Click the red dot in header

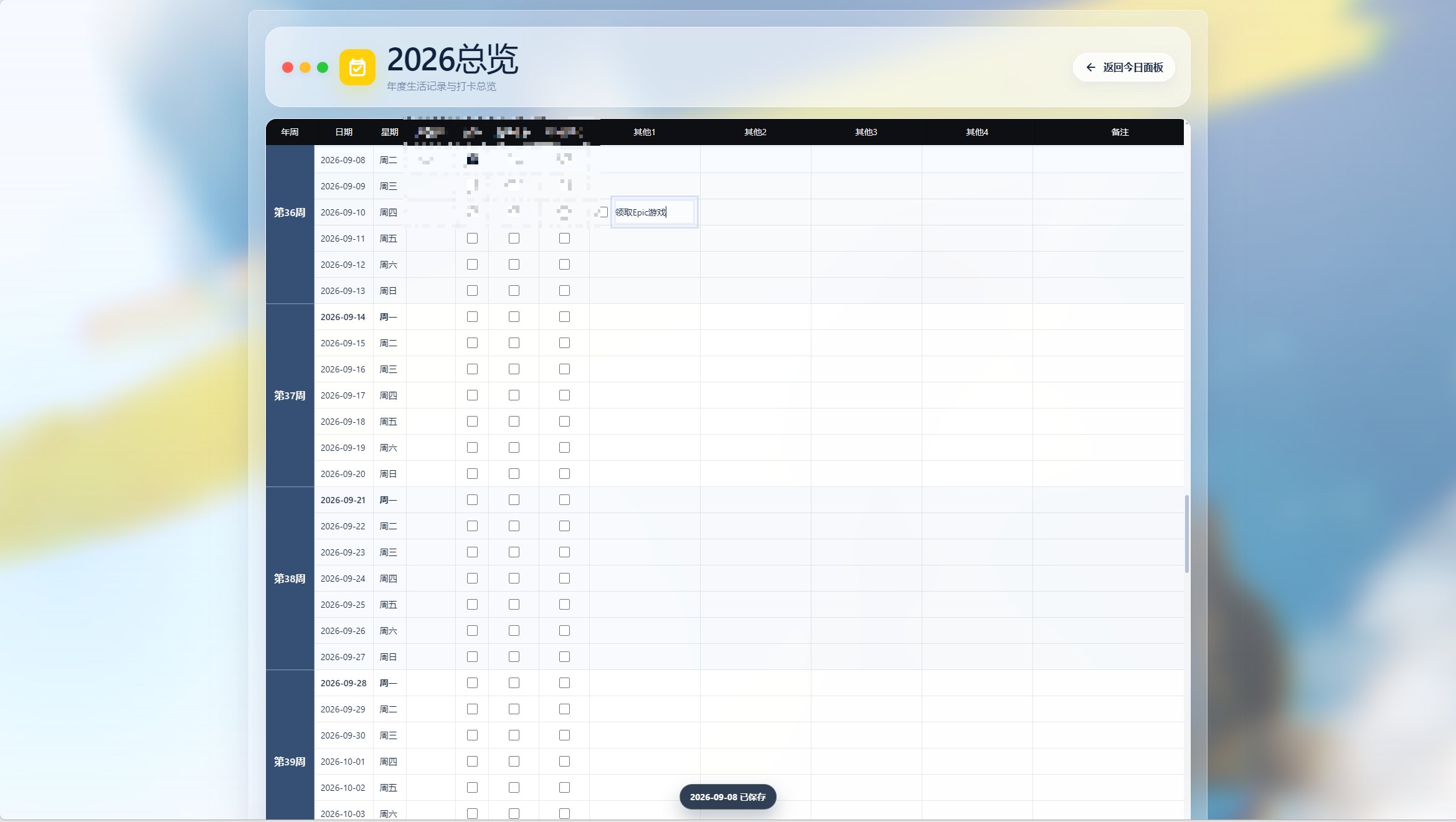(288, 67)
